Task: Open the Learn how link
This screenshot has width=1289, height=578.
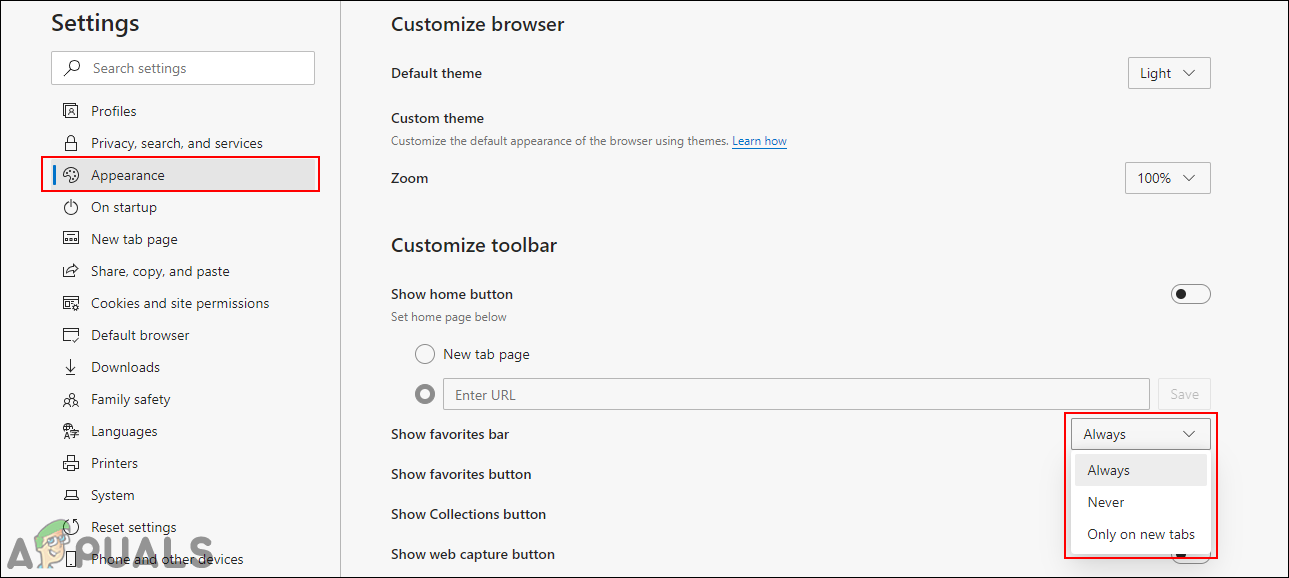Action: 759,141
